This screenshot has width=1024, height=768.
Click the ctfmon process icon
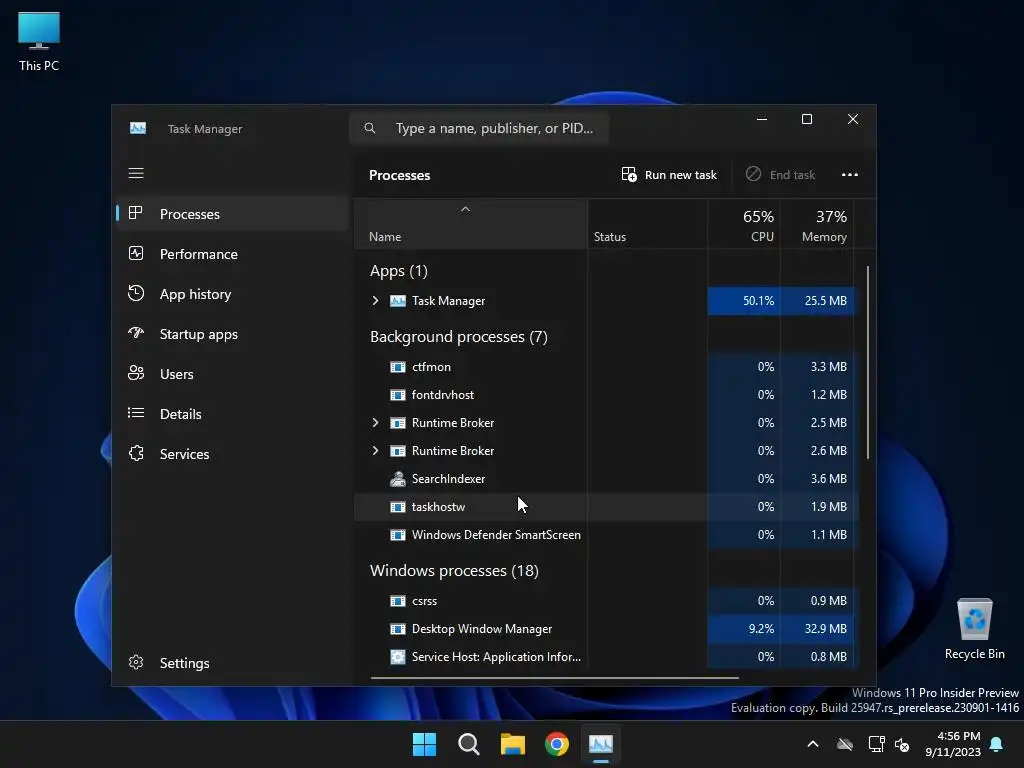398,366
